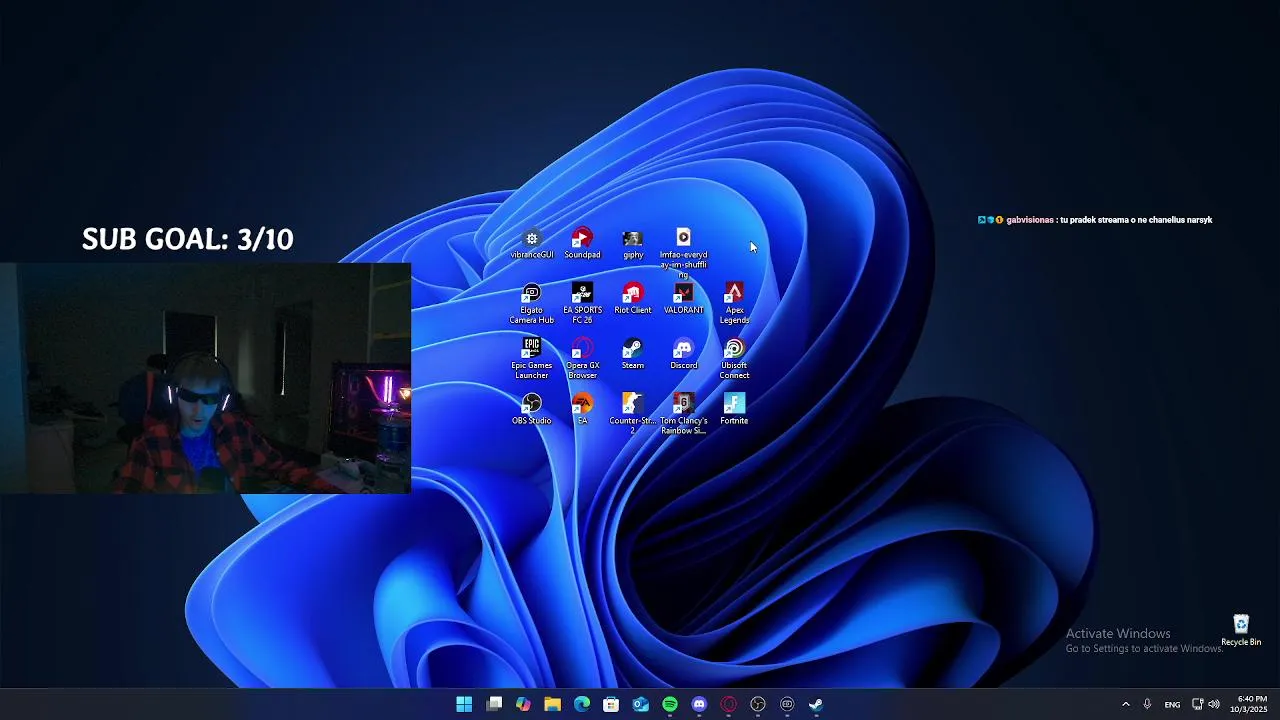The width and height of the screenshot is (1280, 720).
Task: Select the giphy file on desktop
Action: [x=633, y=244]
